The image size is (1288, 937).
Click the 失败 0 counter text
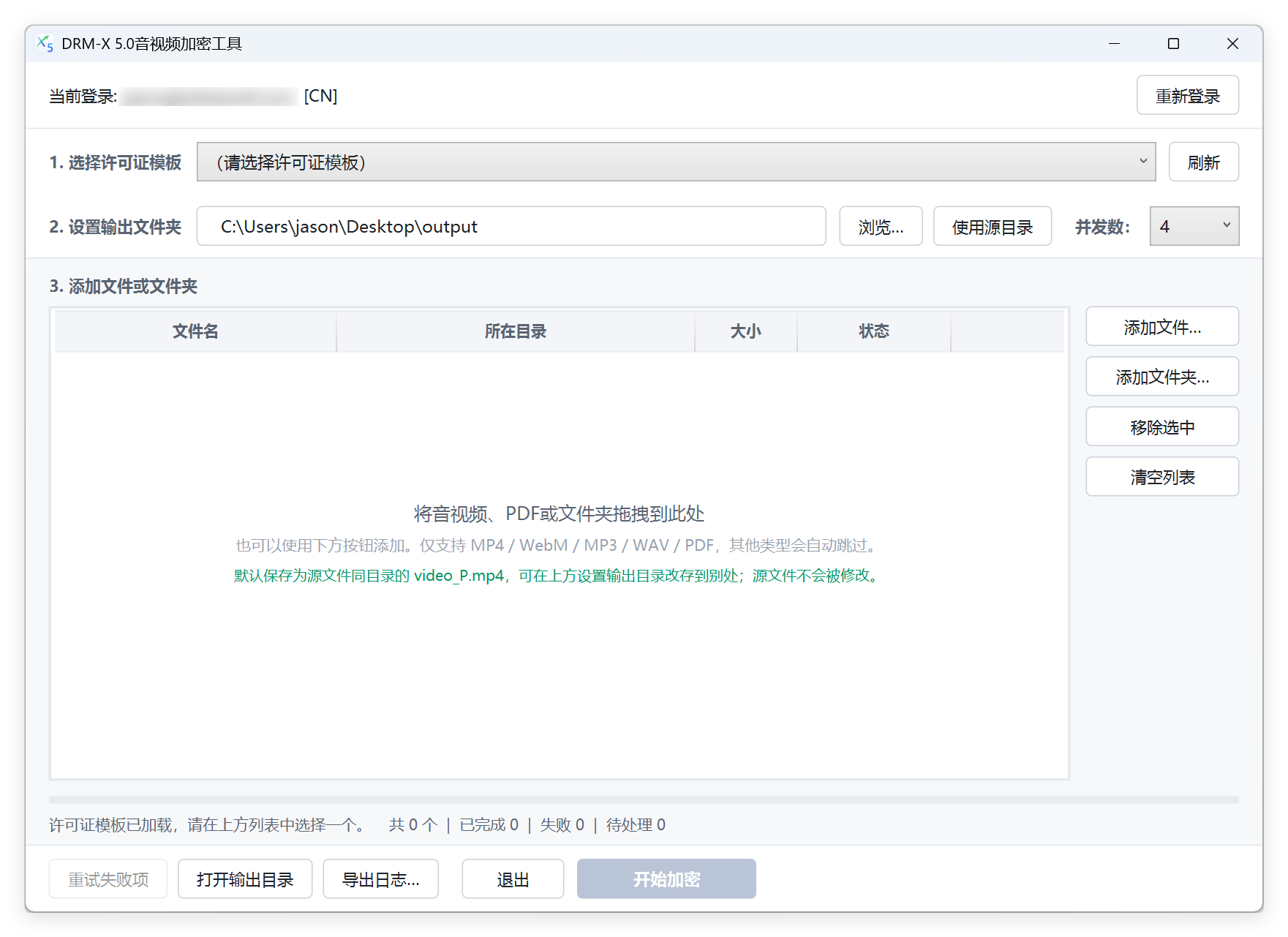point(562,825)
